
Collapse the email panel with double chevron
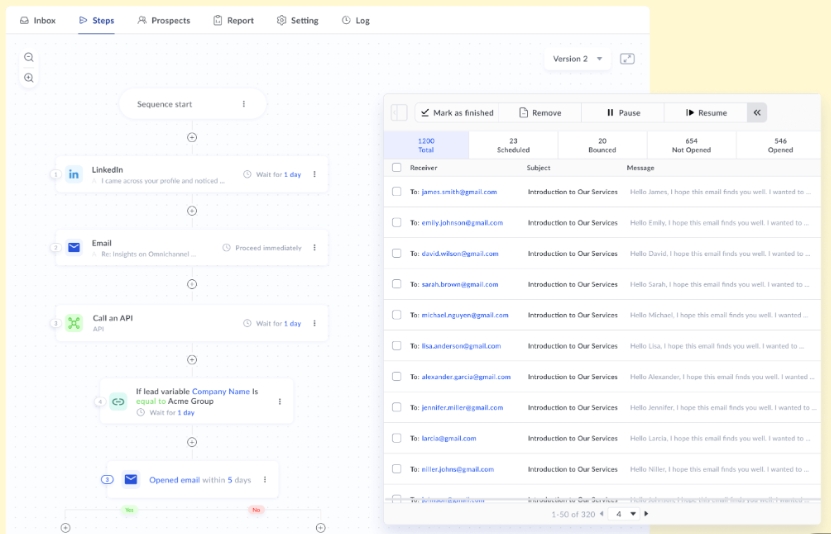(757, 112)
